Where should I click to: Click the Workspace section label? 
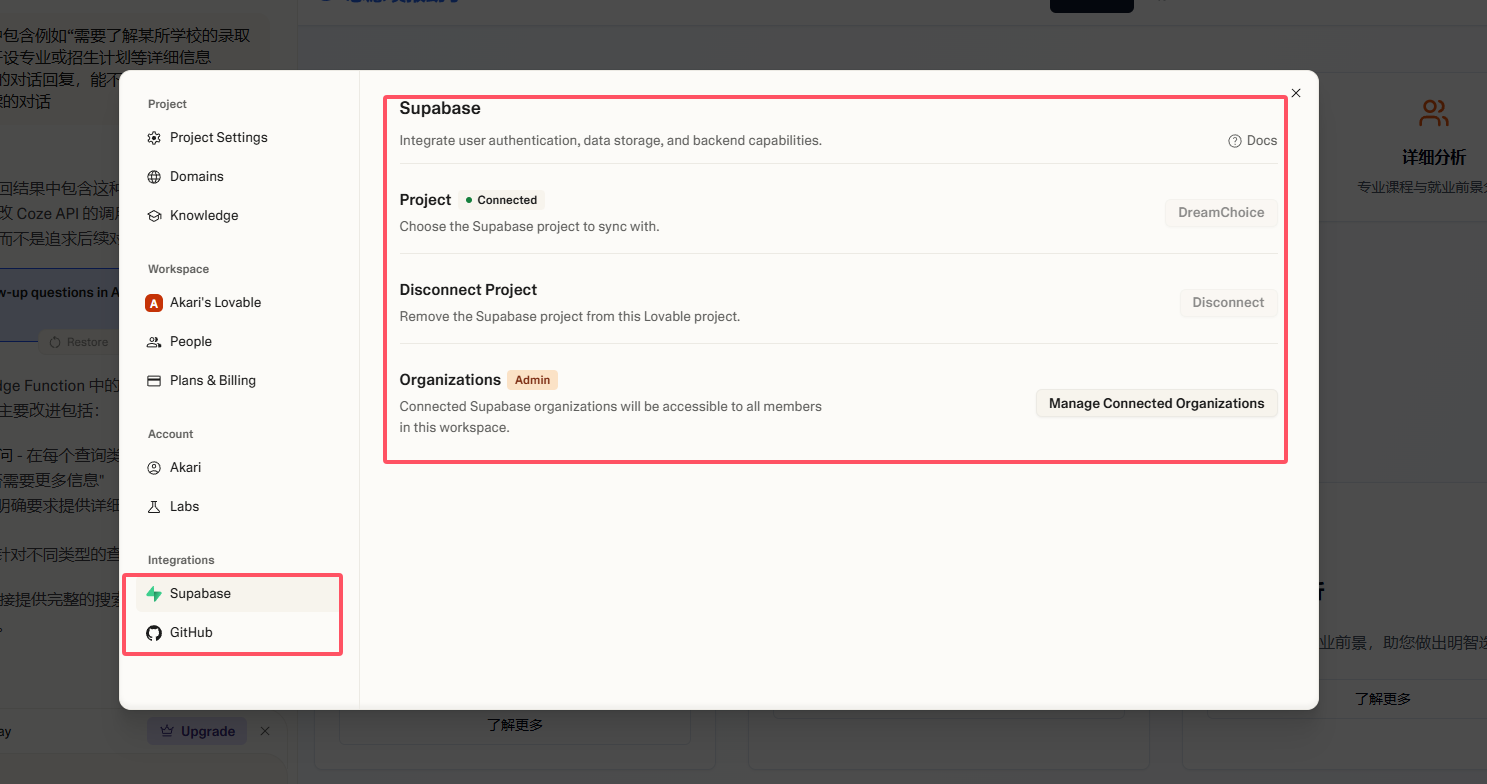click(178, 269)
